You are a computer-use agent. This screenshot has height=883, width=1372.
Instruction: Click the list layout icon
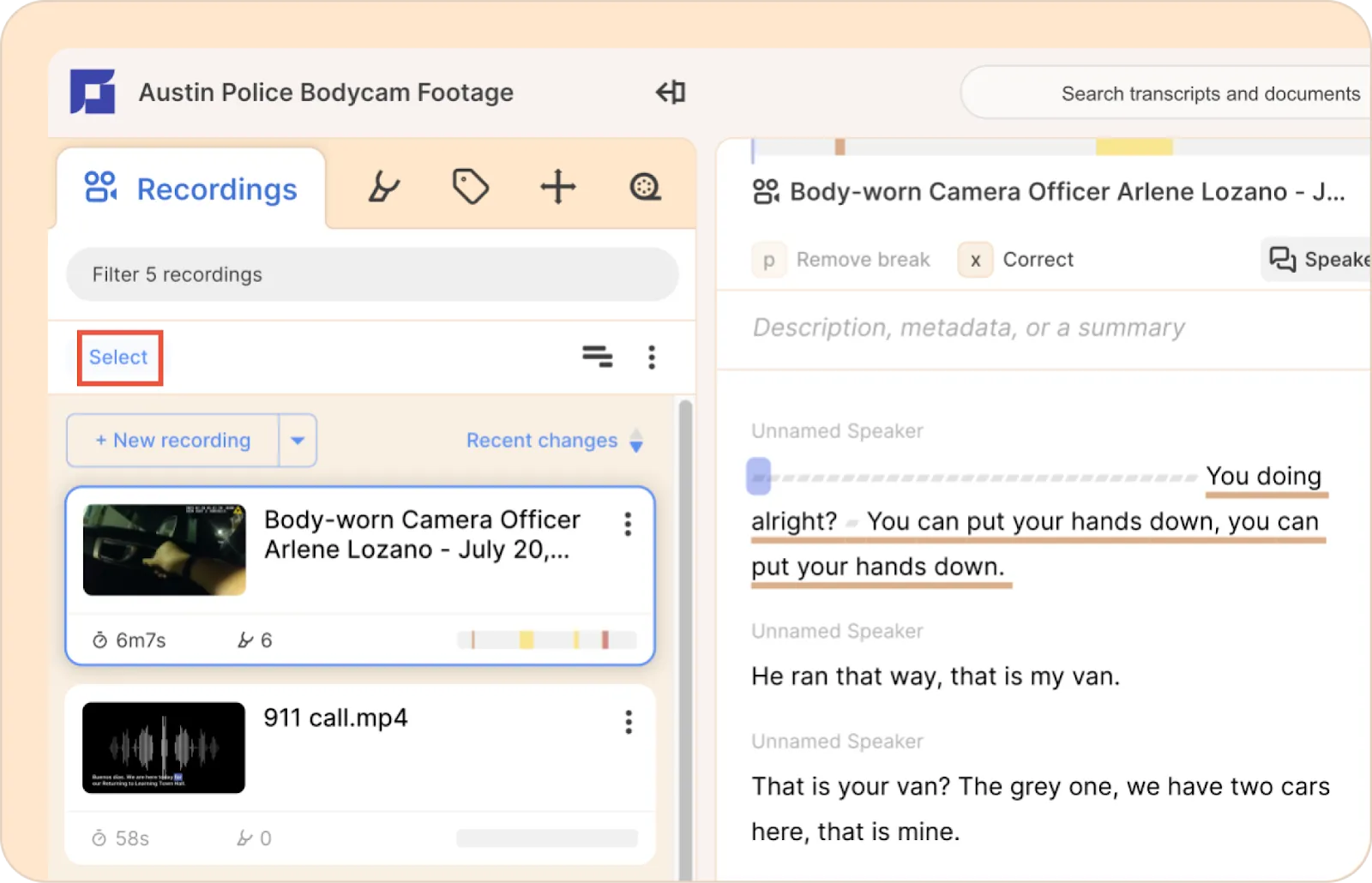(x=598, y=357)
